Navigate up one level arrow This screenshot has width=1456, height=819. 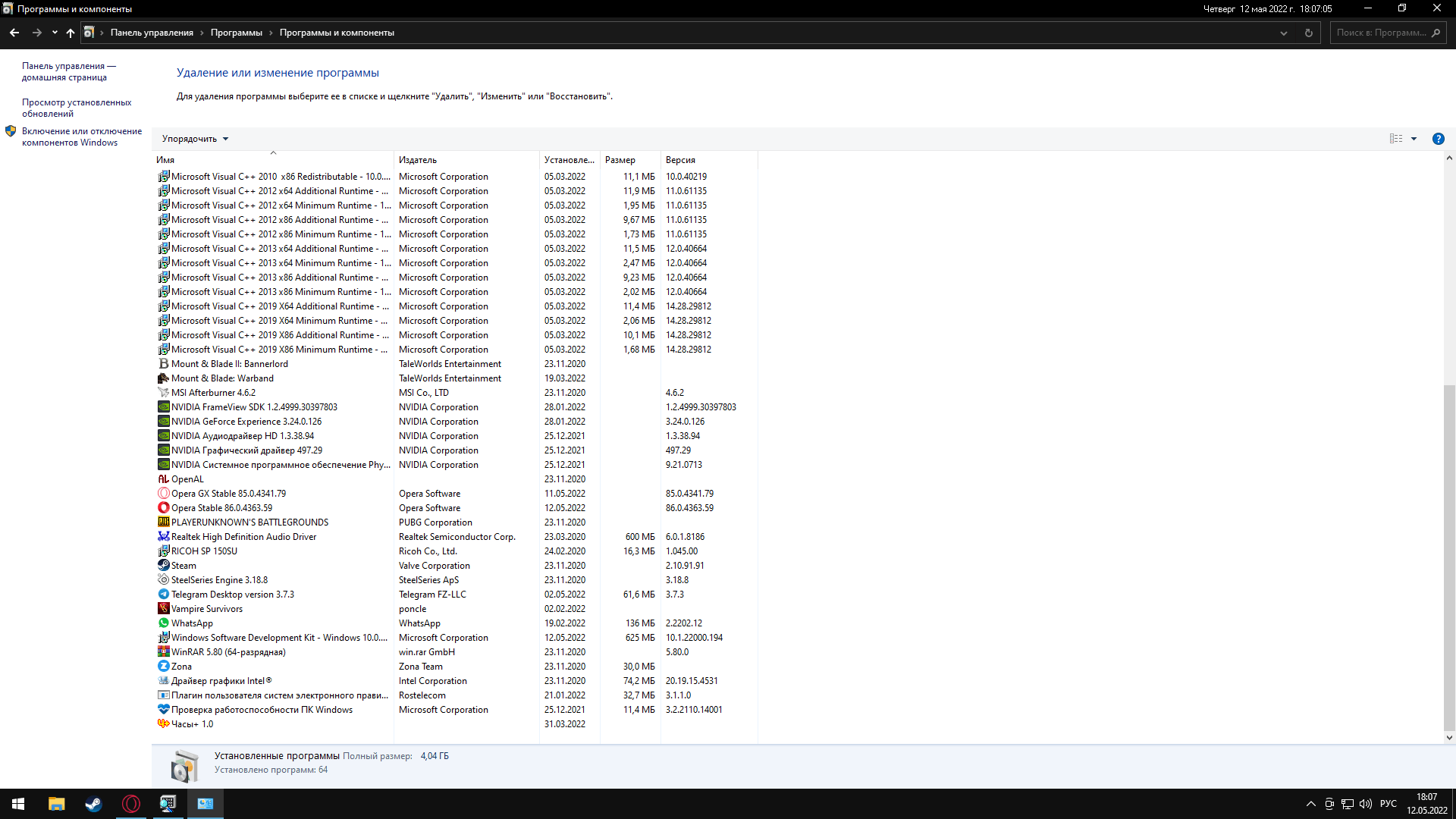point(71,33)
